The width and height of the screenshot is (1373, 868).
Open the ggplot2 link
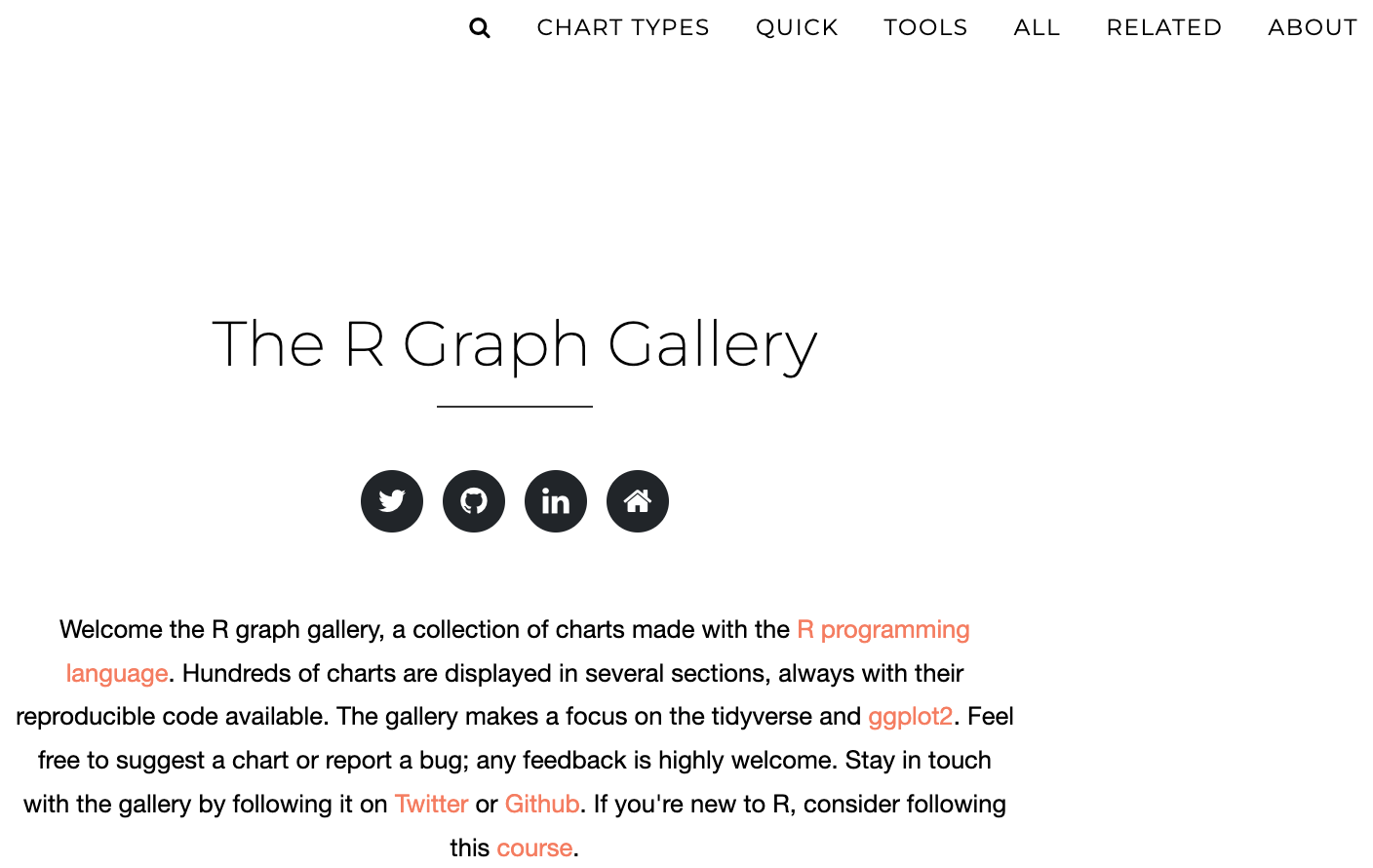[911, 717]
